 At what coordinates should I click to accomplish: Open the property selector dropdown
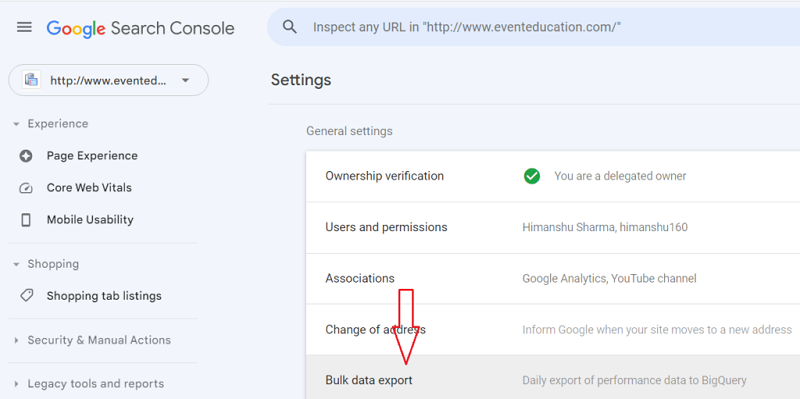click(x=109, y=80)
